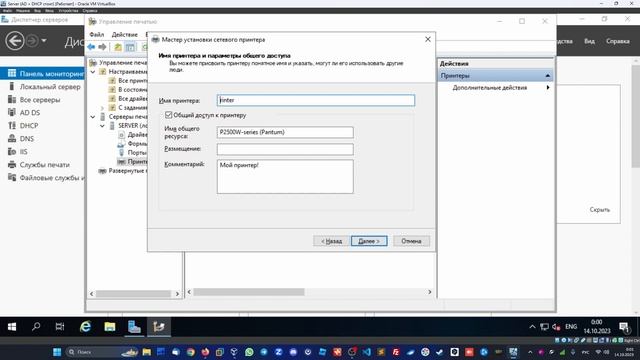640x360 pixels.
Task: Click the Server Manager back arrow
Action: pyautogui.click(x=15, y=41)
